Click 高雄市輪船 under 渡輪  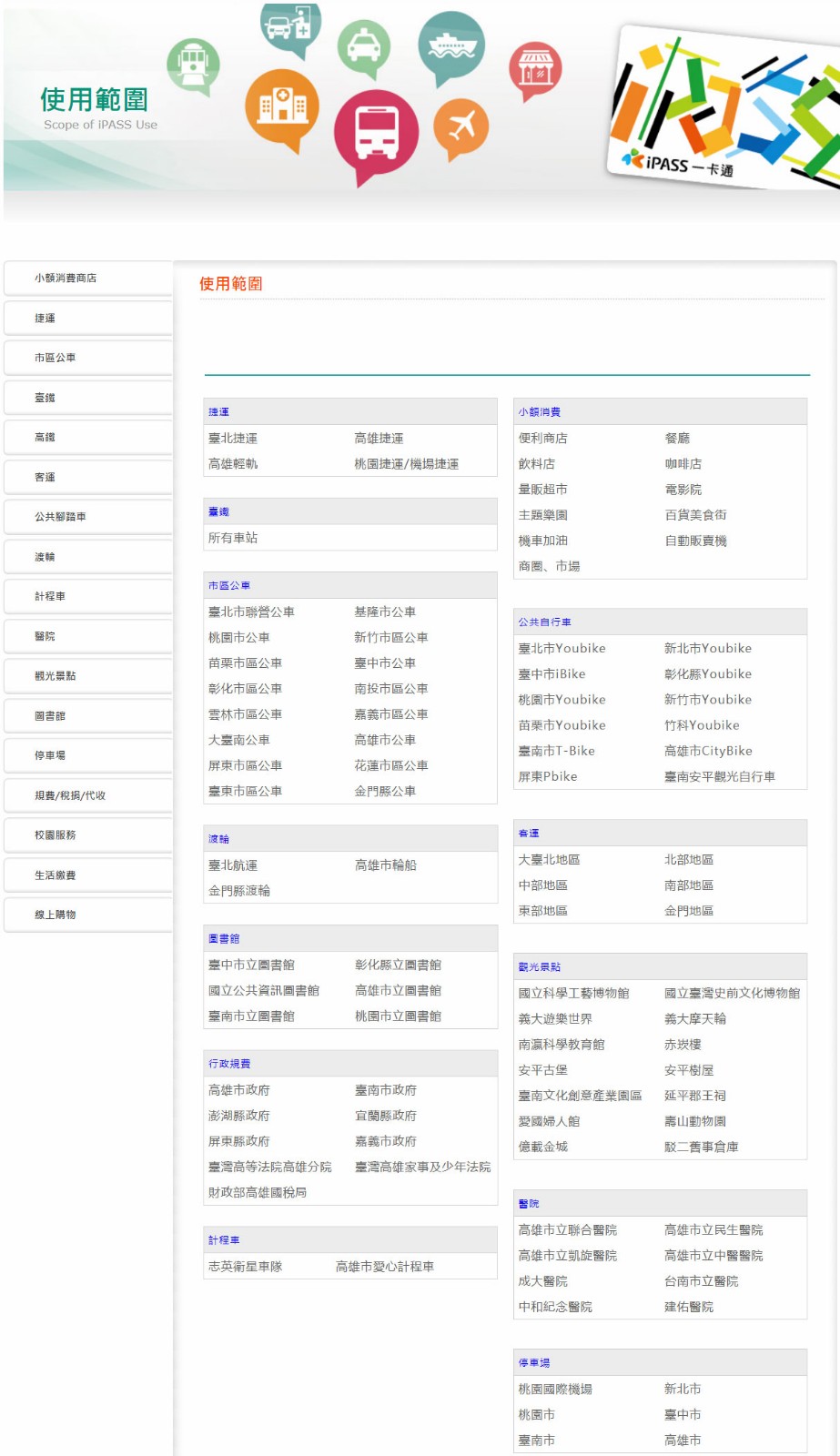point(386,865)
